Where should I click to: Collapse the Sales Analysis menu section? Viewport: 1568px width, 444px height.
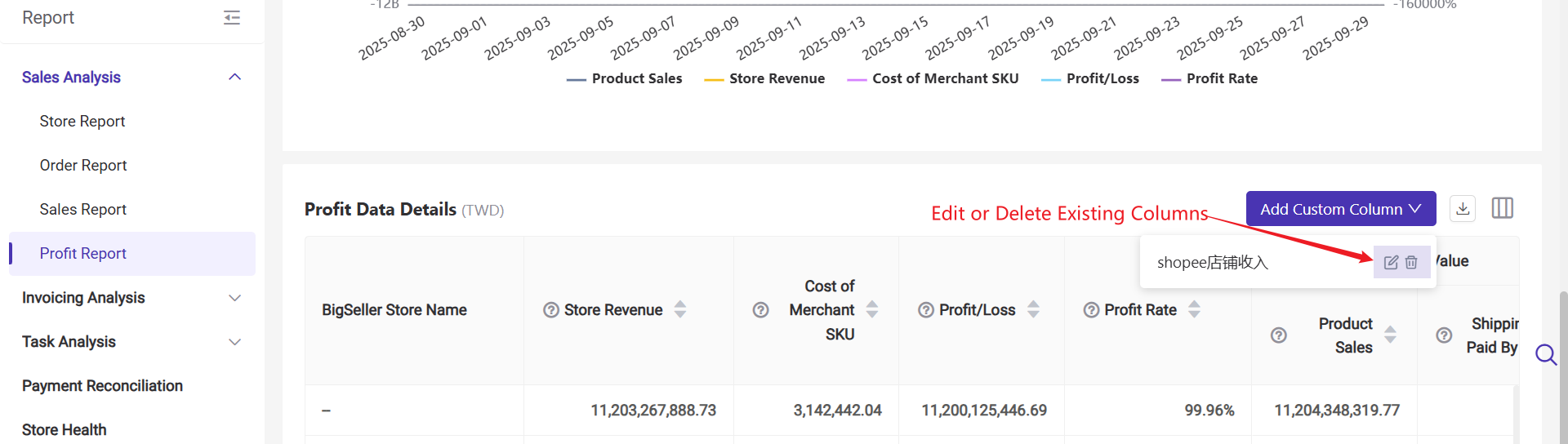pos(235,77)
